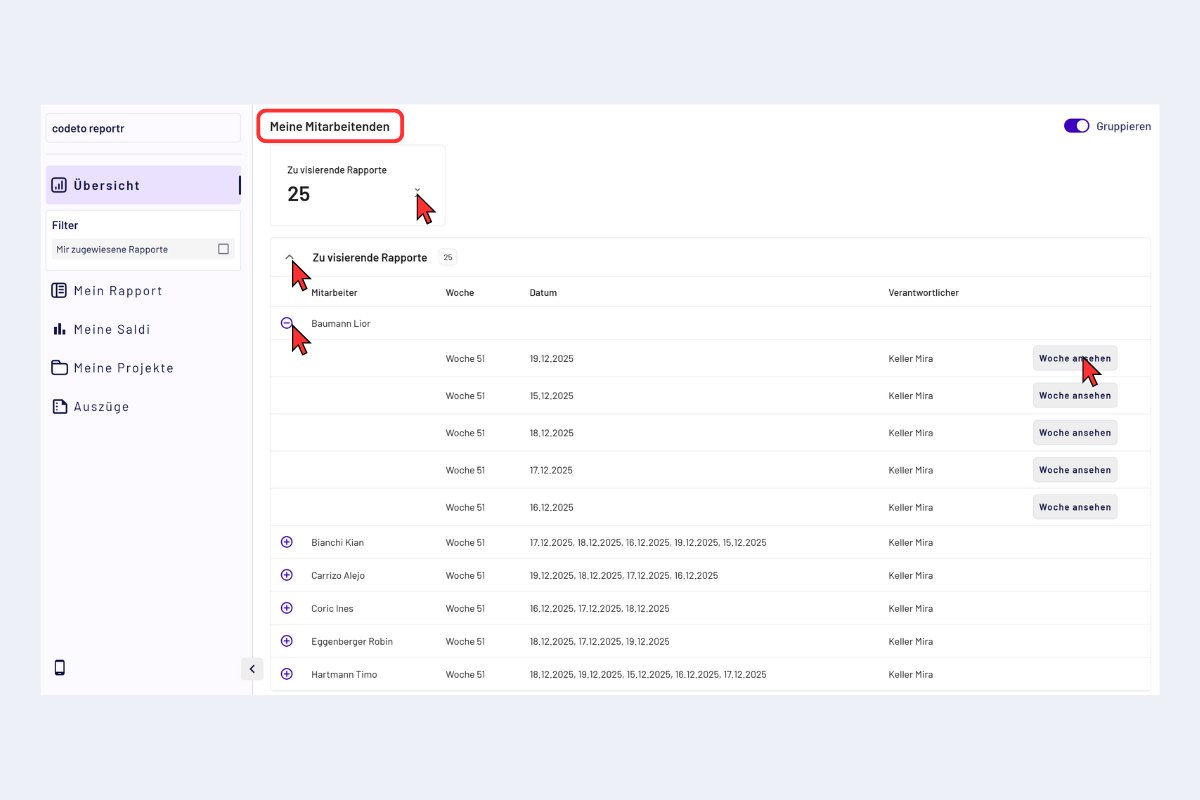
Task: Open the Übersicht chart icon
Action: [59, 185]
